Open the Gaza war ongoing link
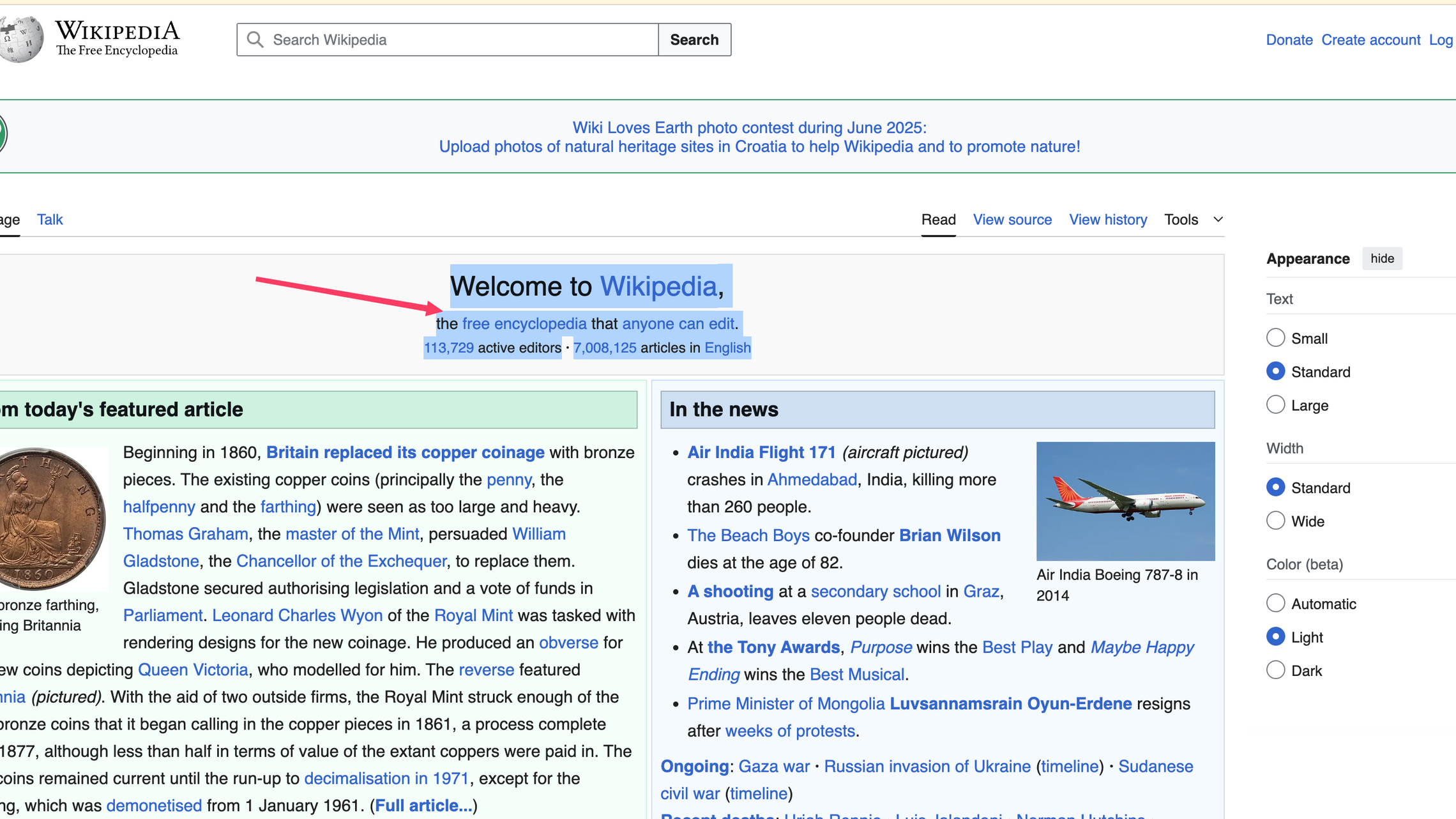1456x819 pixels. point(774,766)
